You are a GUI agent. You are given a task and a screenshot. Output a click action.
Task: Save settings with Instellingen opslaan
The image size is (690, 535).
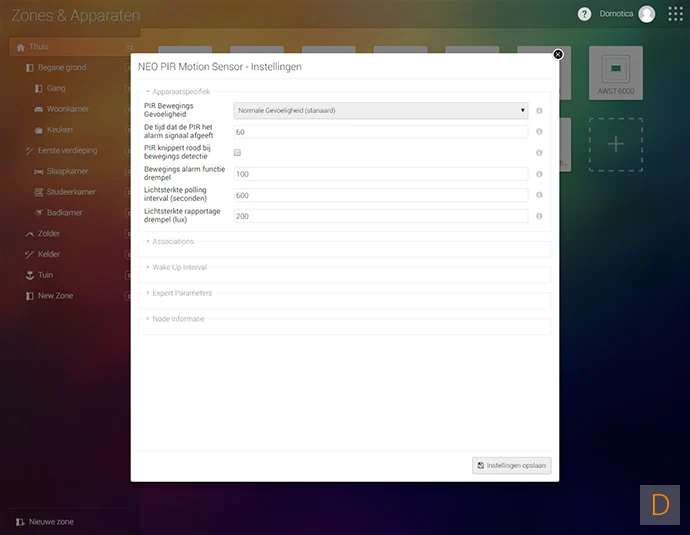point(511,465)
